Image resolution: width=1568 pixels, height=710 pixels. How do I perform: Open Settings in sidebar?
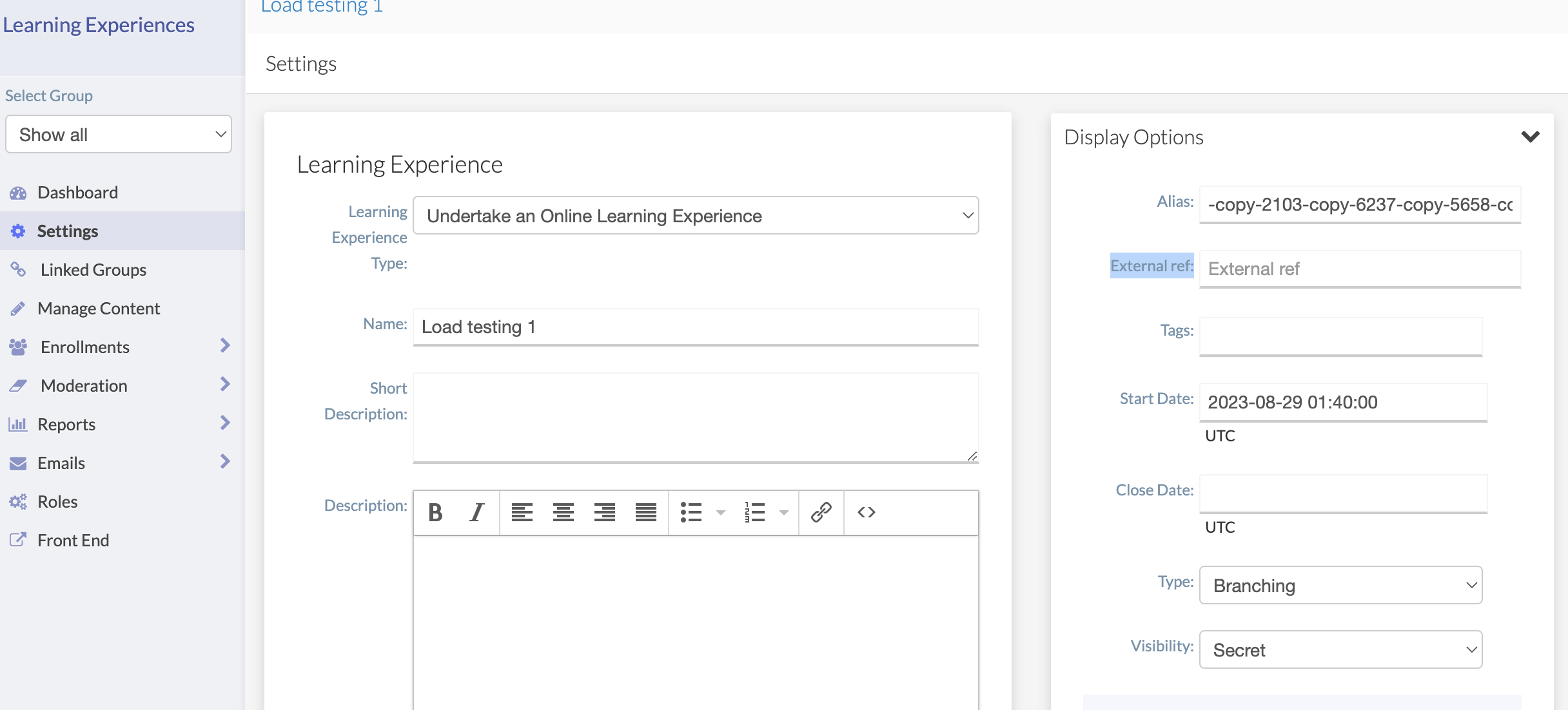(x=68, y=231)
